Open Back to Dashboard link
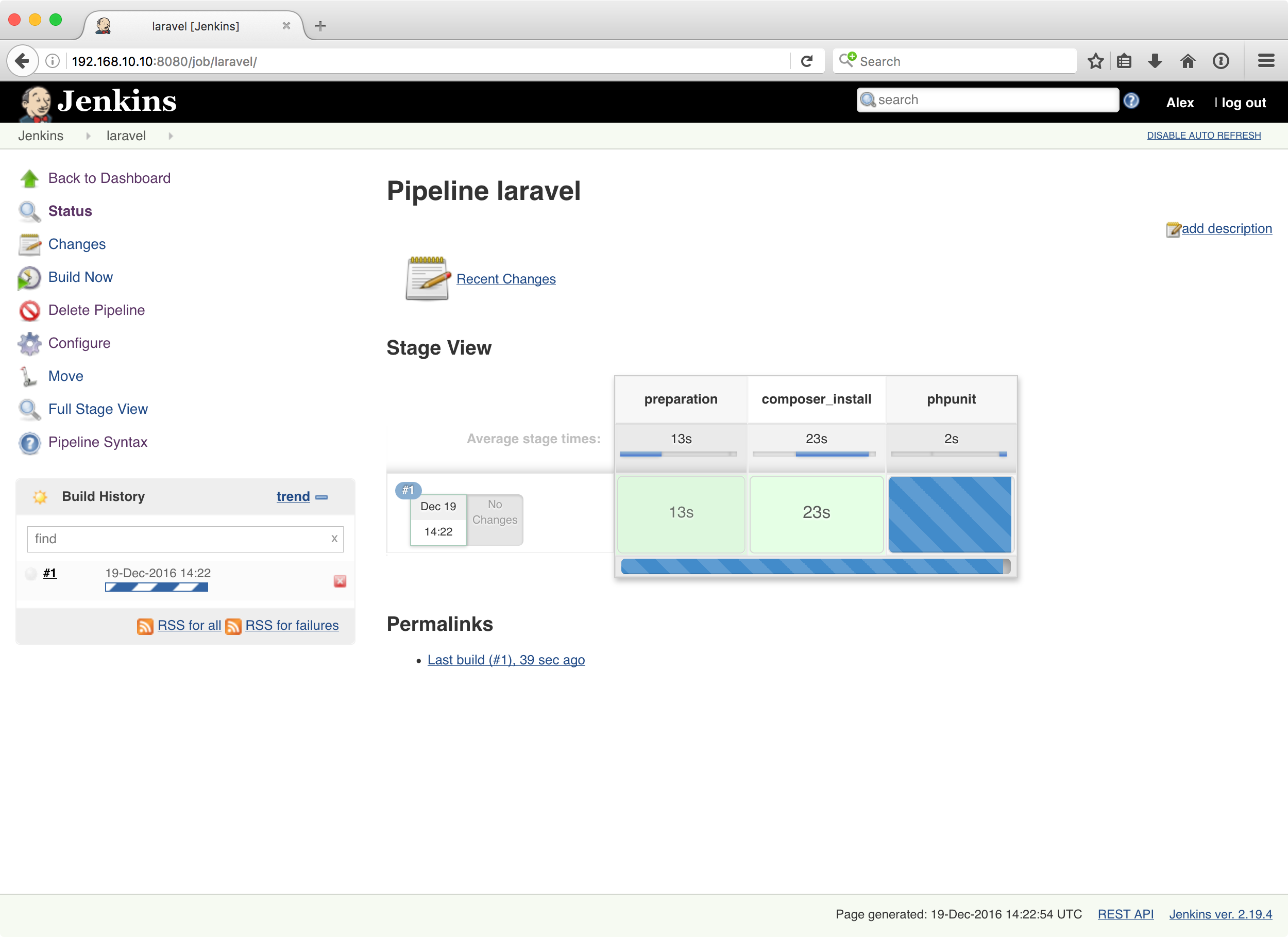This screenshot has width=1288, height=937. (109, 178)
